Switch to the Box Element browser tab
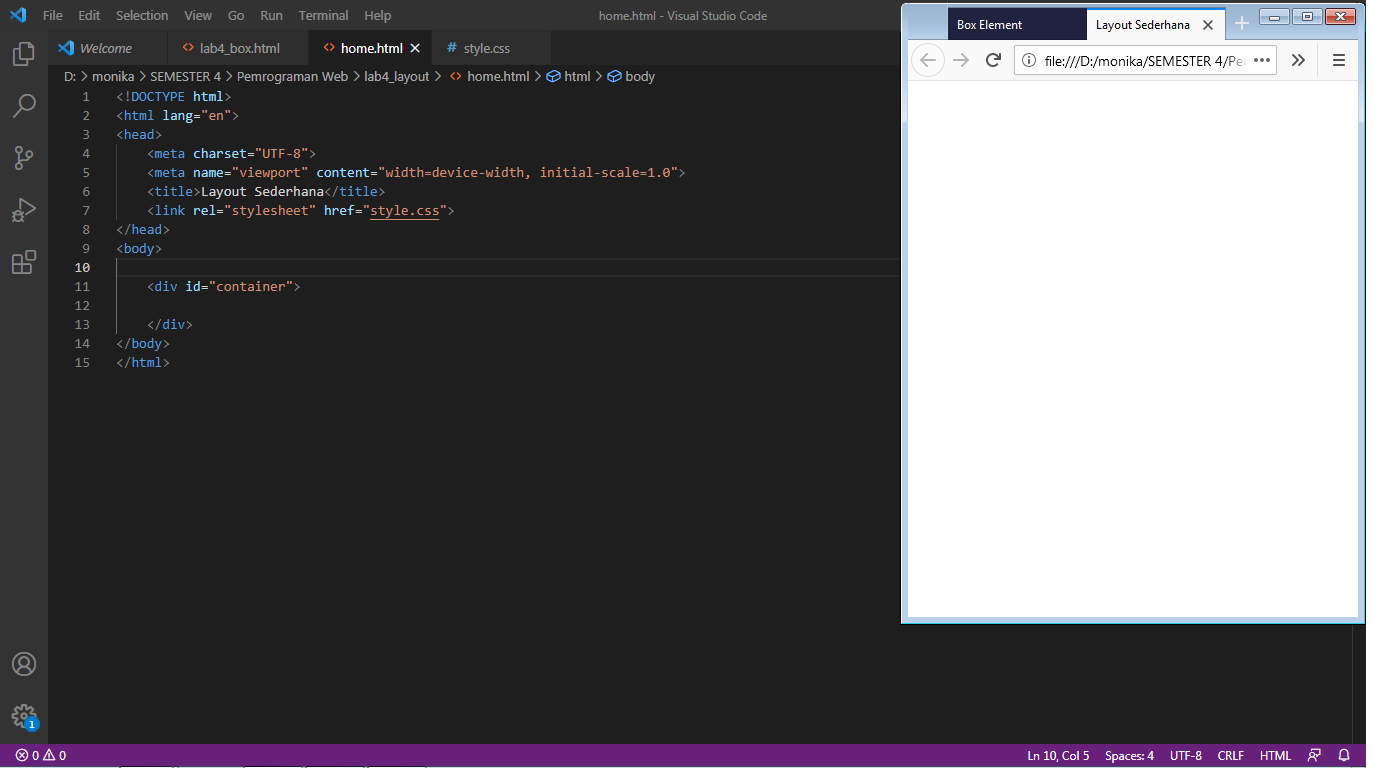 click(x=1016, y=25)
